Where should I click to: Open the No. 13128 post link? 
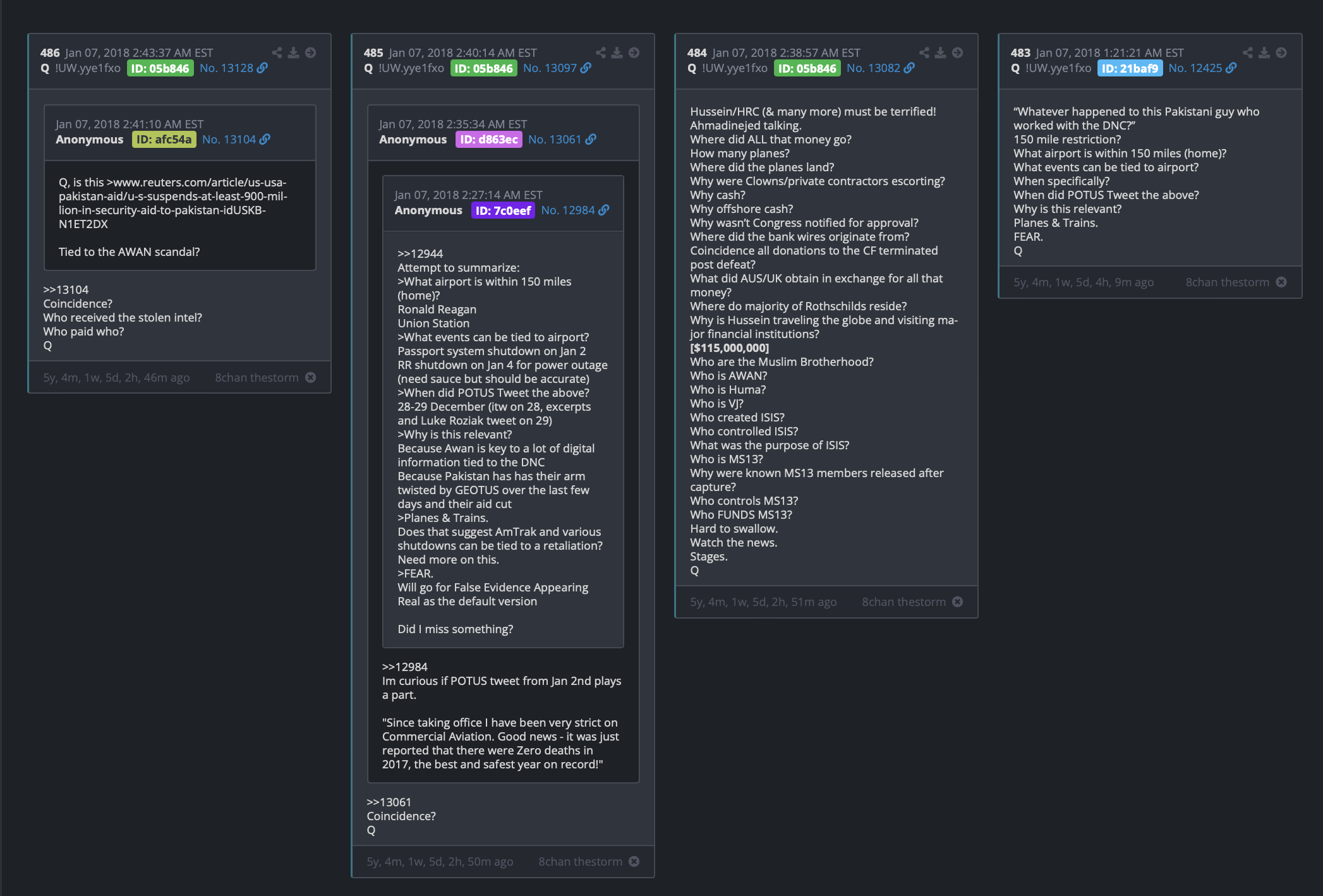point(226,68)
